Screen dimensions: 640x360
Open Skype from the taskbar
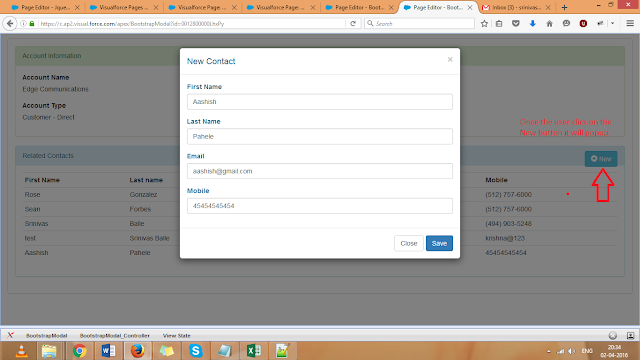tap(196, 351)
